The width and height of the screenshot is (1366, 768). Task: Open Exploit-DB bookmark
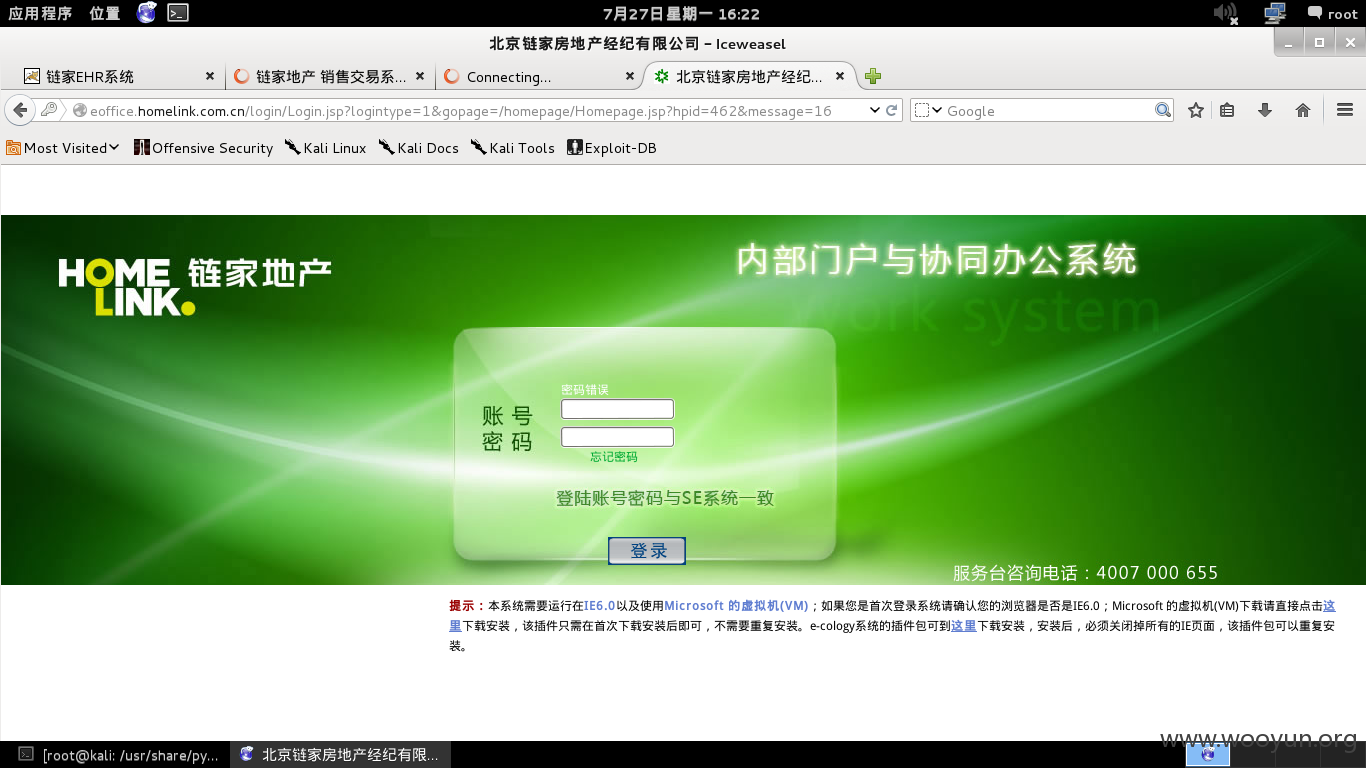(x=612, y=148)
